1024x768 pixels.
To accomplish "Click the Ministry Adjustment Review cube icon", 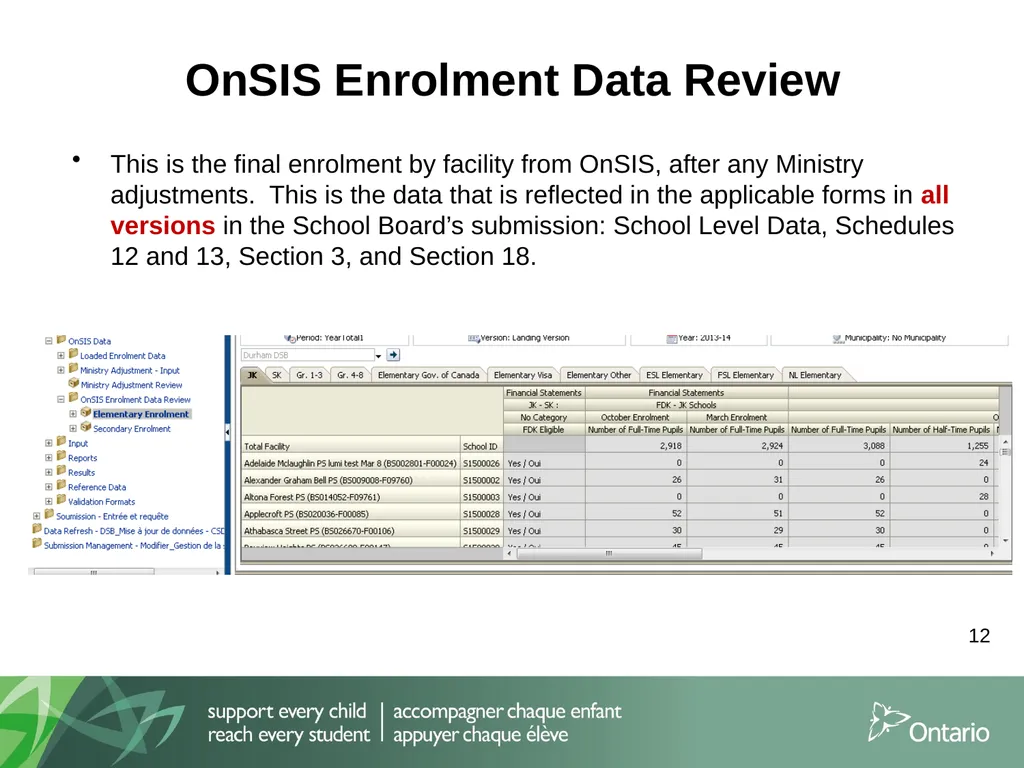I will (x=74, y=383).
